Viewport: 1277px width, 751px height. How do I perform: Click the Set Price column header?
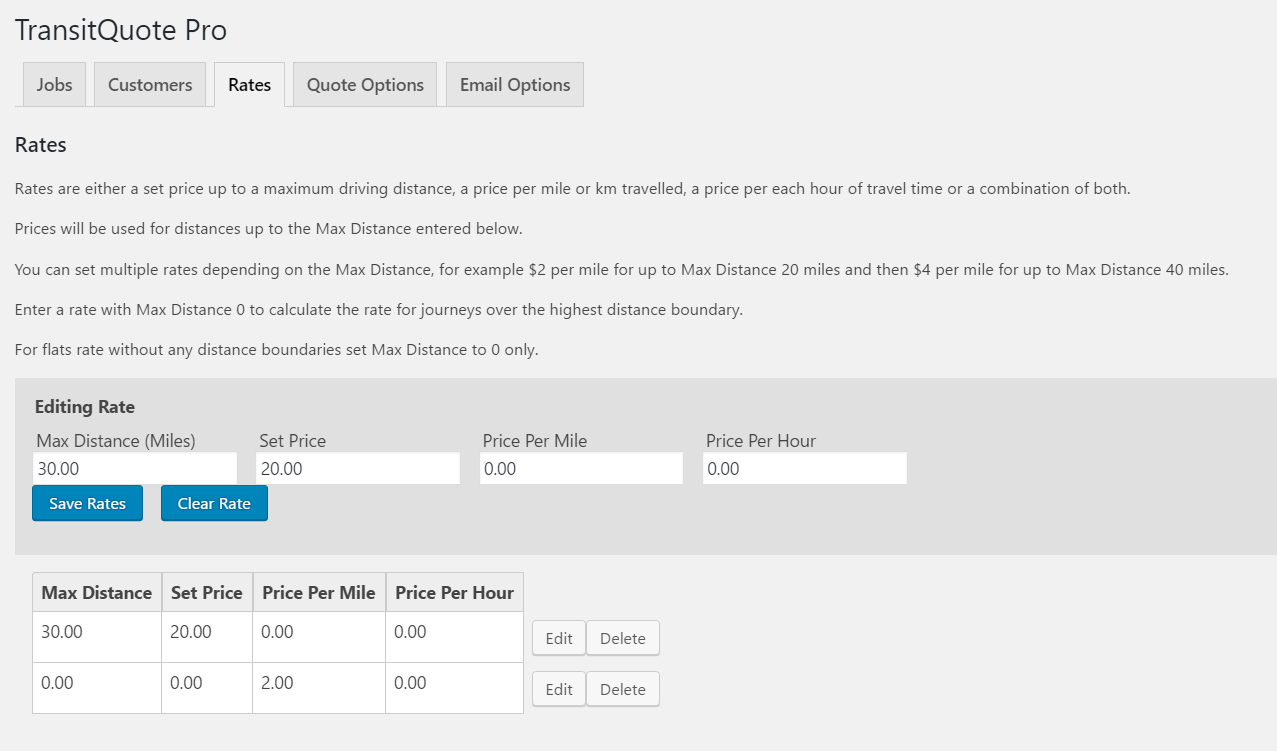(207, 592)
